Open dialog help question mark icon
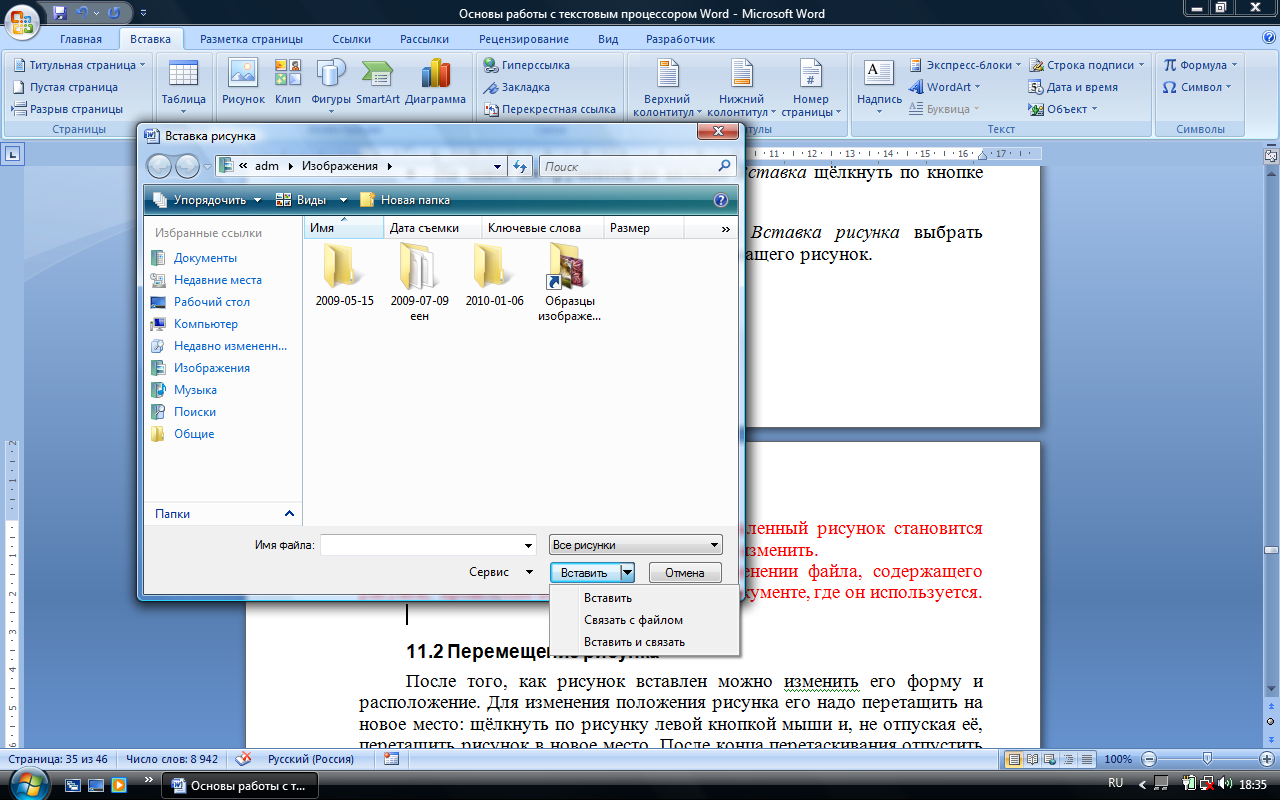Image resolution: width=1280 pixels, height=800 pixels. click(720, 200)
